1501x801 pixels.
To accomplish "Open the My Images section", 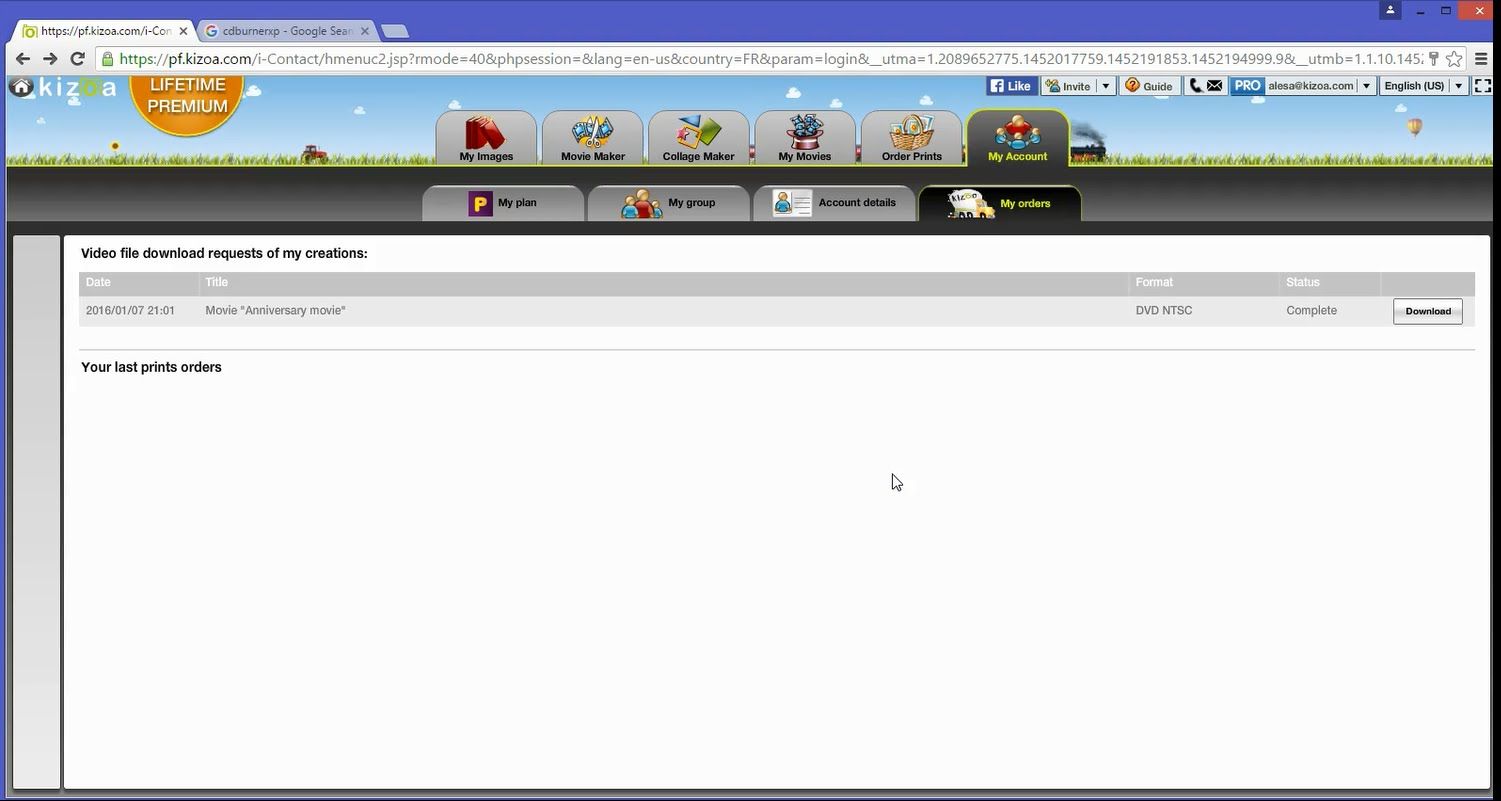I will (x=486, y=138).
